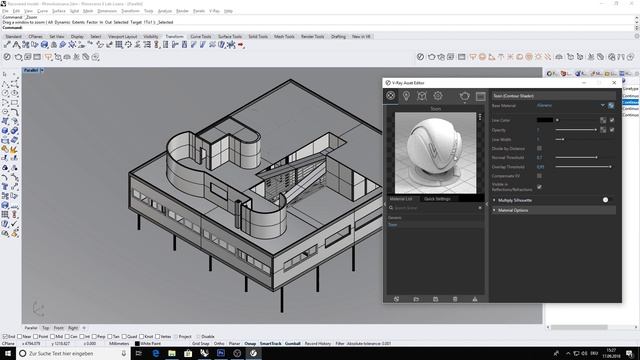Open Microsoft Edge from taskbar
The image size is (640, 360).
coord(156,353)
